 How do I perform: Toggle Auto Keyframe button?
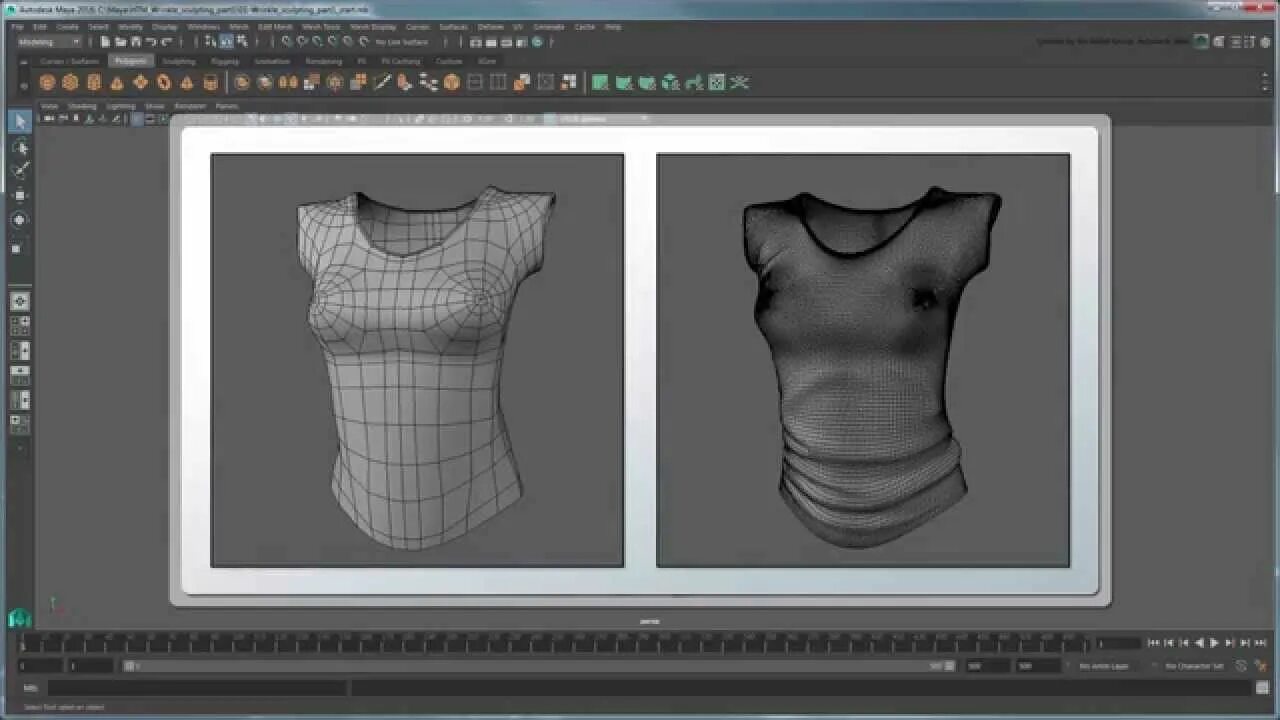[x=1241, y=666]
